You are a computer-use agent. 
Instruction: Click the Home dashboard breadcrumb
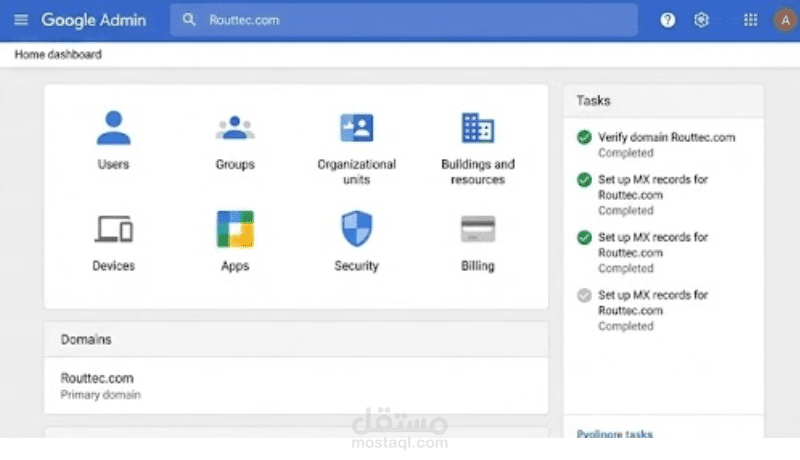coord(58,54)
